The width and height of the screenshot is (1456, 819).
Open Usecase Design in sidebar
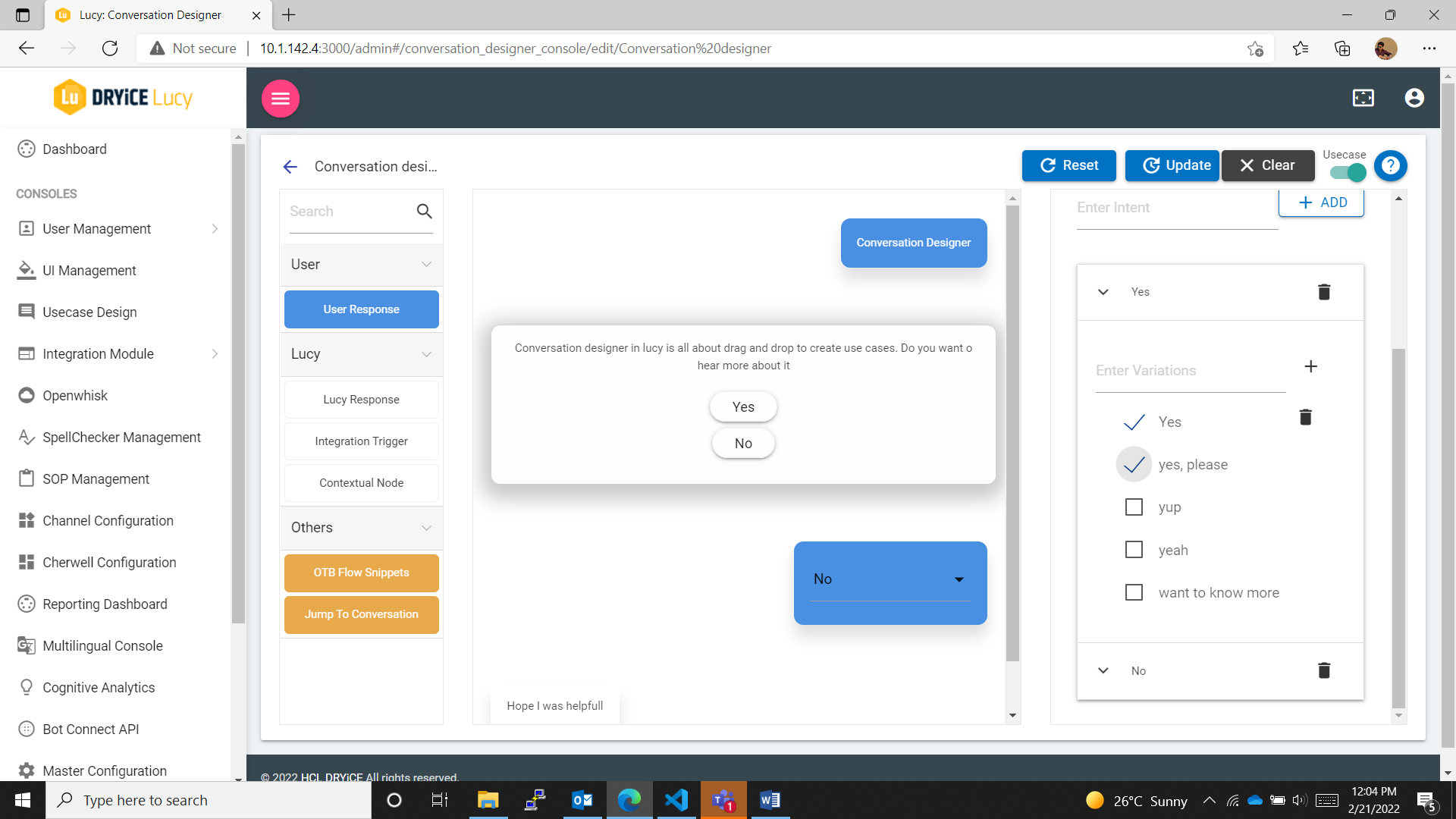pos(89,312)
